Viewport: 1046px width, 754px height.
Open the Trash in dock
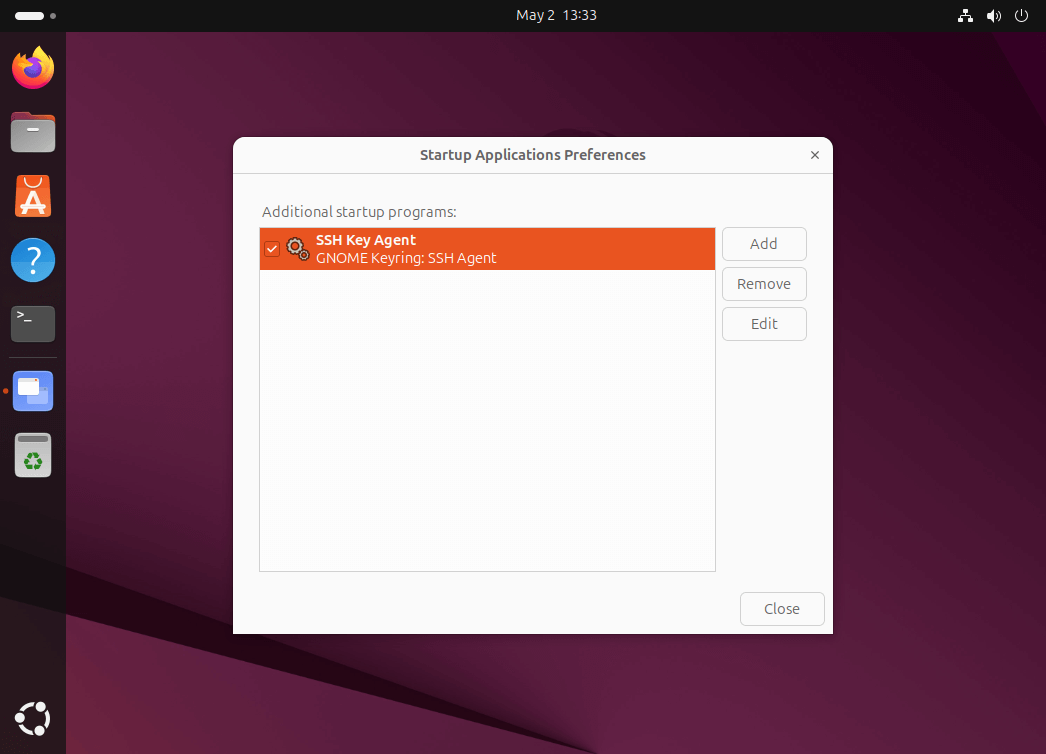33,455
